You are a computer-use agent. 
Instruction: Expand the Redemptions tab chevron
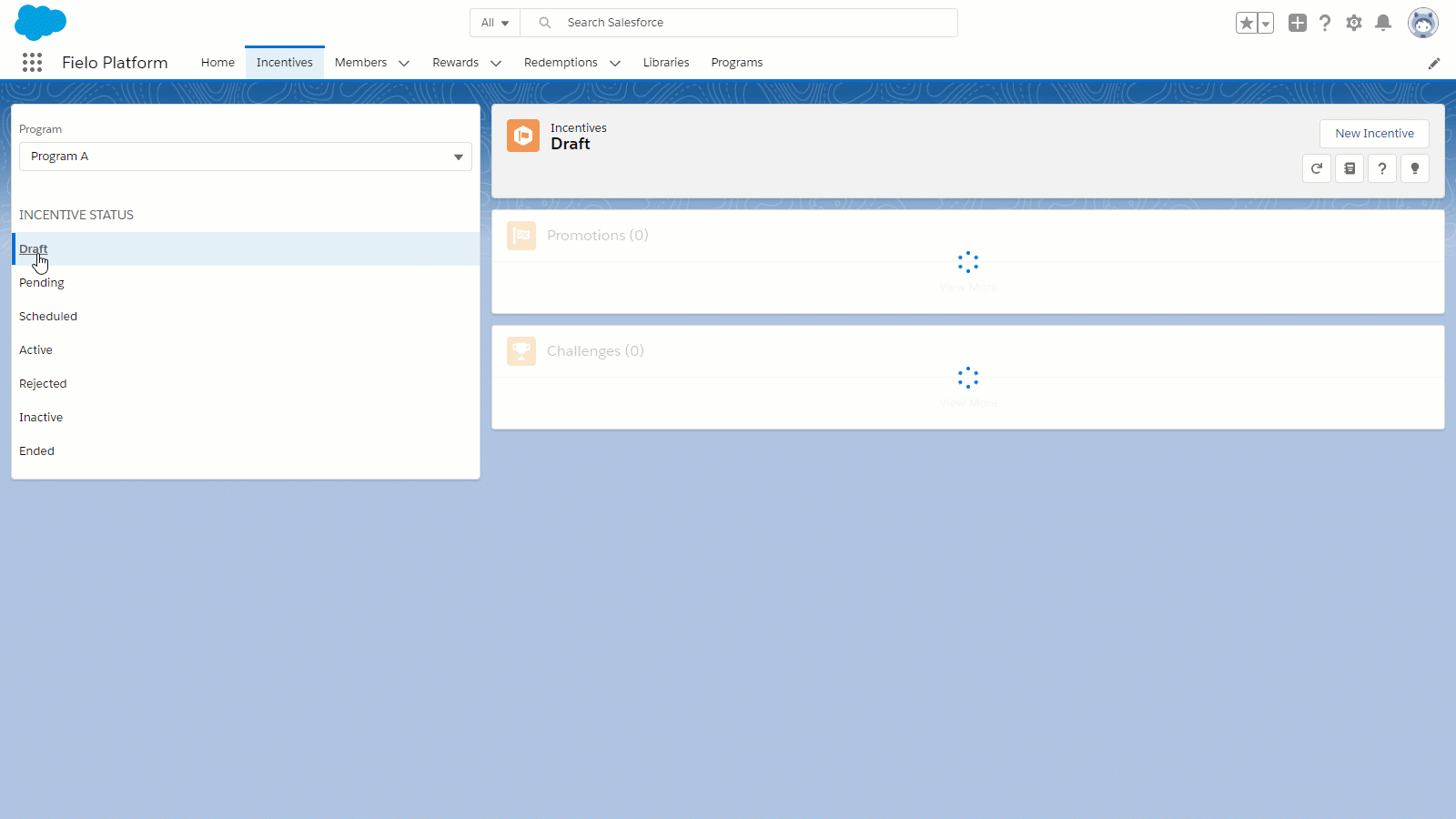(x=615, y=63)
